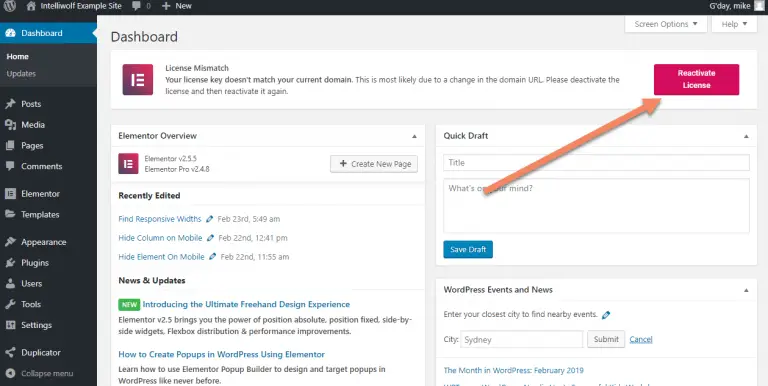The height and width of the screenshot is (386, 768).
Task: Open the Settings menu label
Action: tap(36, 325)
